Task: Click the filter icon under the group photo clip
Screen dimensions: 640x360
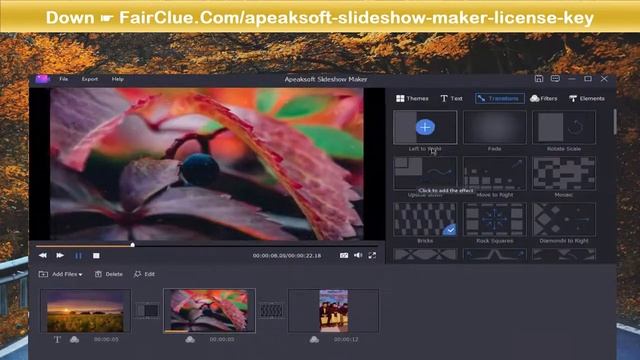Action: (314, 340)
